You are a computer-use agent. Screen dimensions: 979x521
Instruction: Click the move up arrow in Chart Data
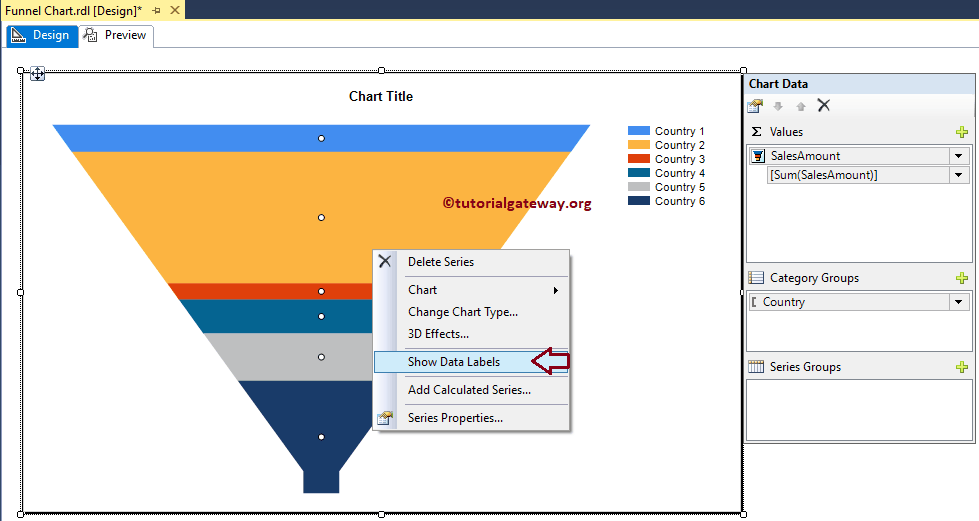(801, 106)
